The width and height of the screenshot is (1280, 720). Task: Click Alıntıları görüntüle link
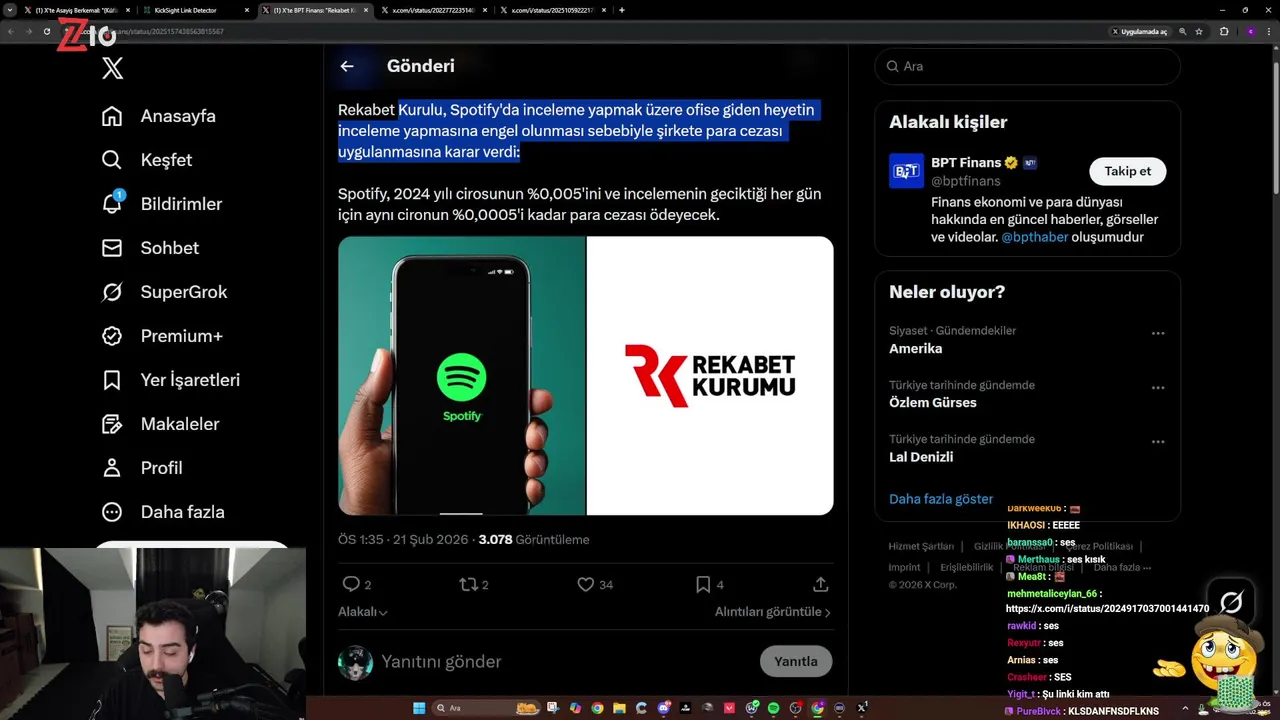[x=773, y=612]
